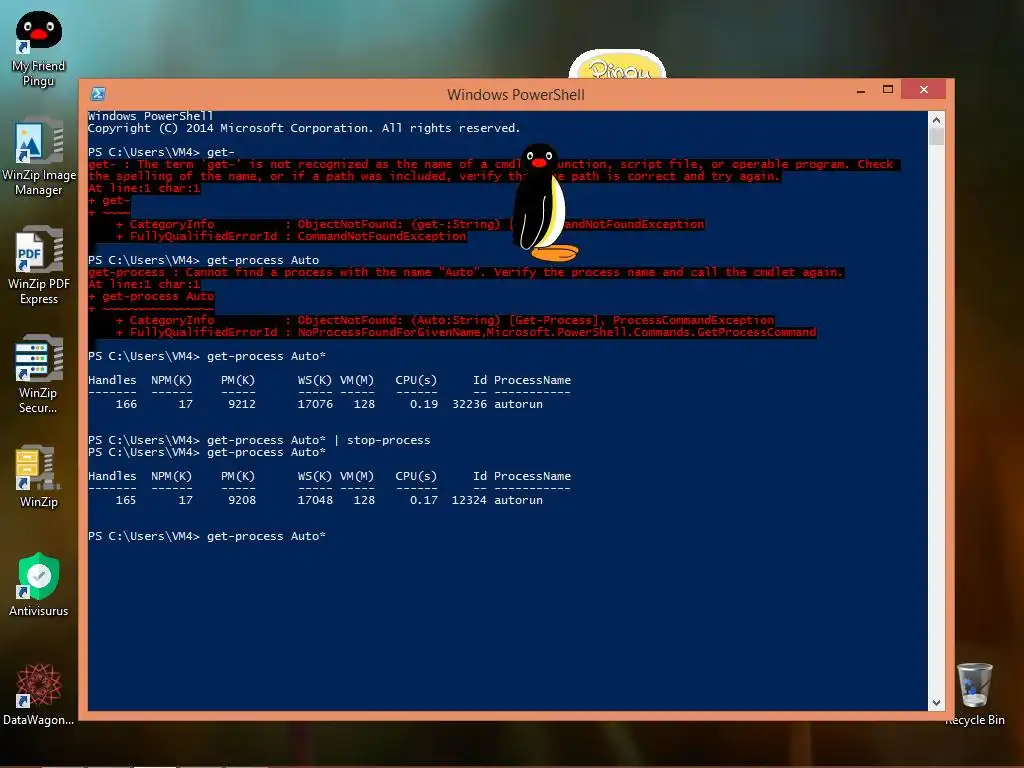This screenshot has height=768, width=1024.
Task: Select the DataWagon... desktop icon
Action: tap(39, 694)
